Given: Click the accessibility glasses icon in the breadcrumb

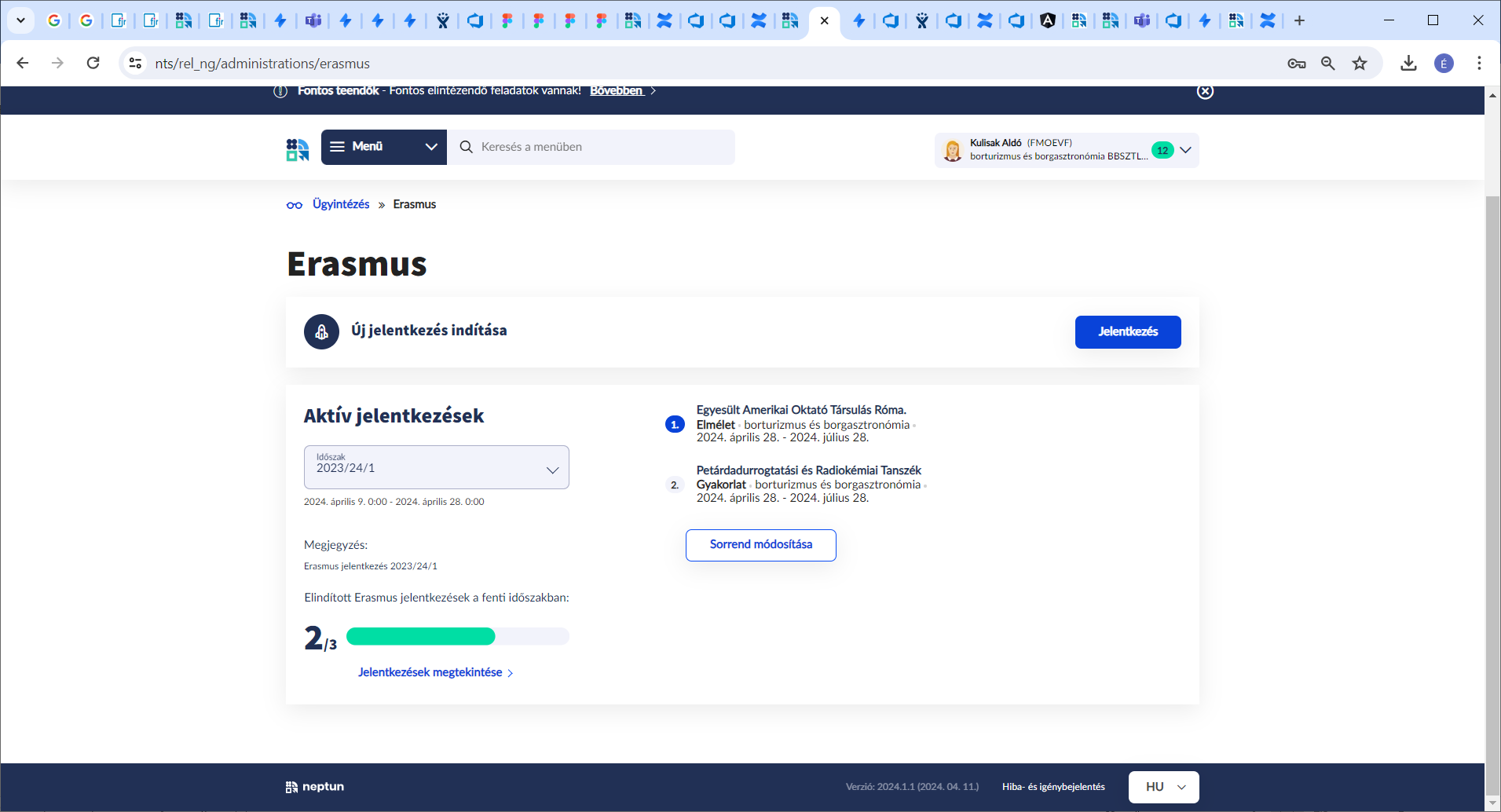Looking at the screenshot, I should pos(295,205).
